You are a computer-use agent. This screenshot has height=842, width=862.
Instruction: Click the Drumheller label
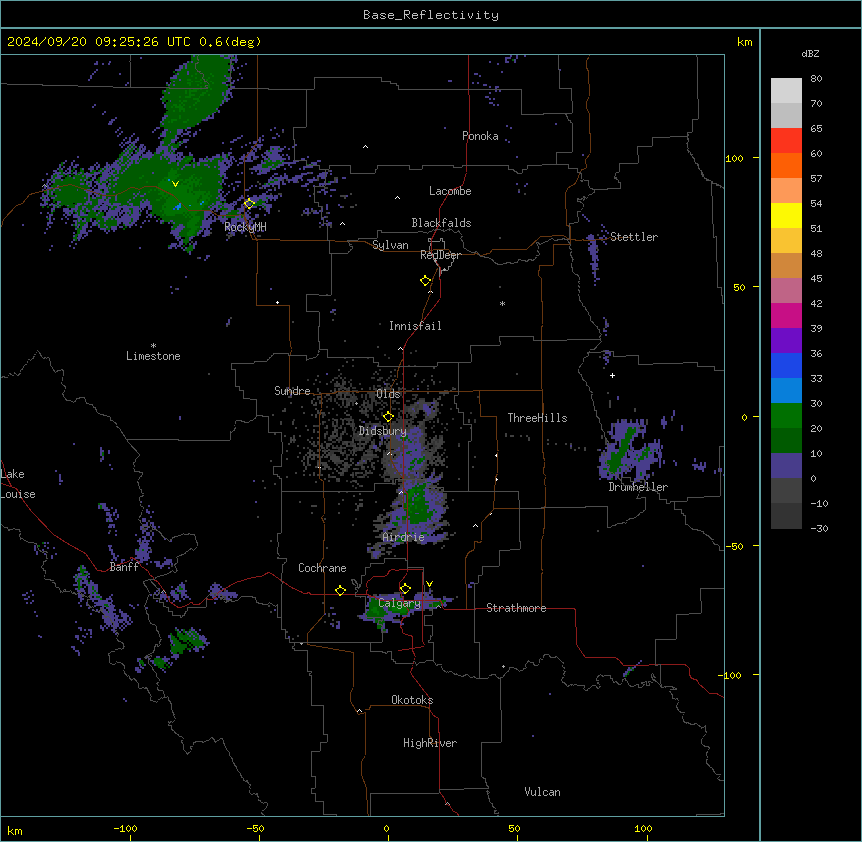638,487
